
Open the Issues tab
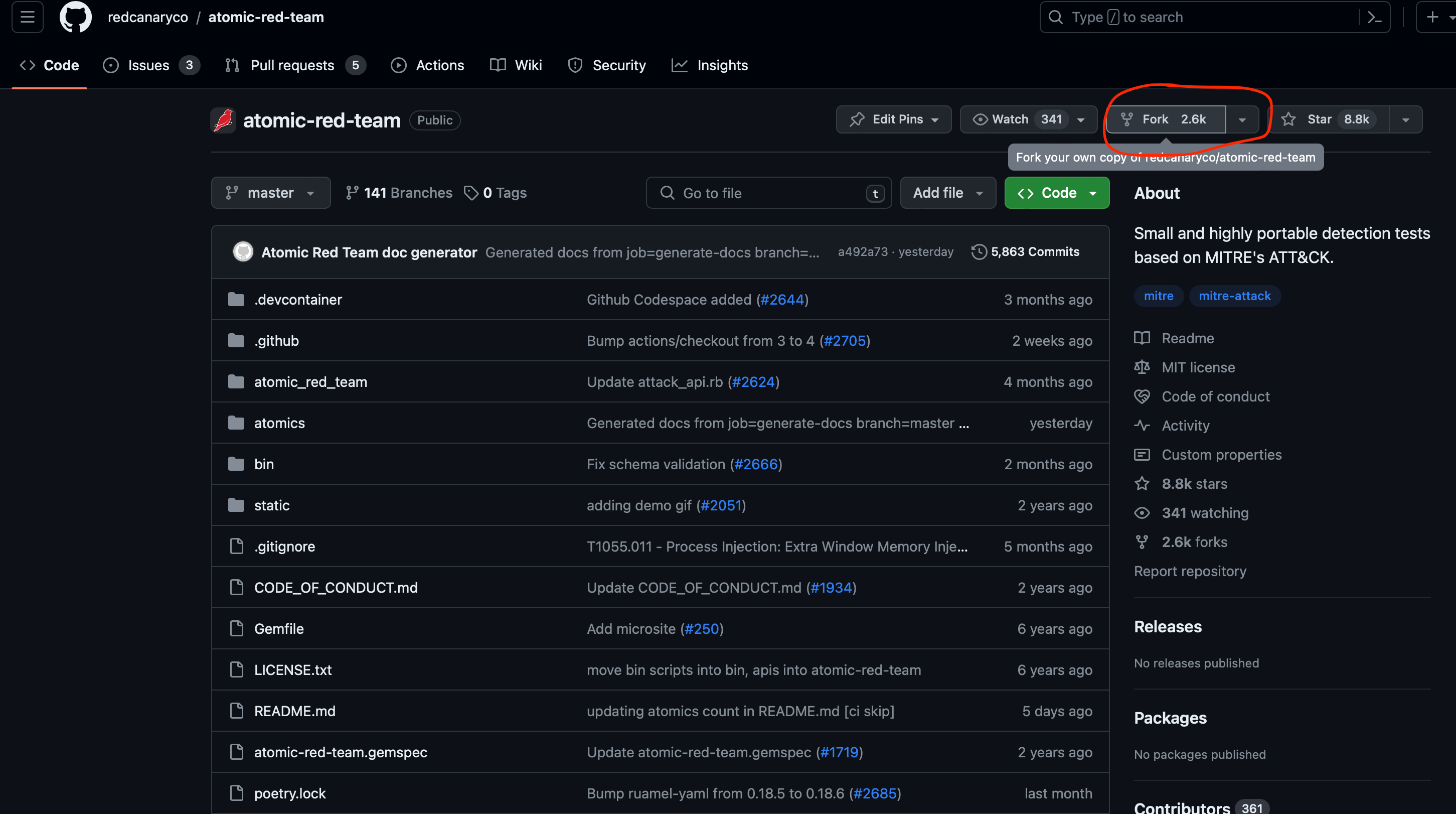(x=151, y=65)
